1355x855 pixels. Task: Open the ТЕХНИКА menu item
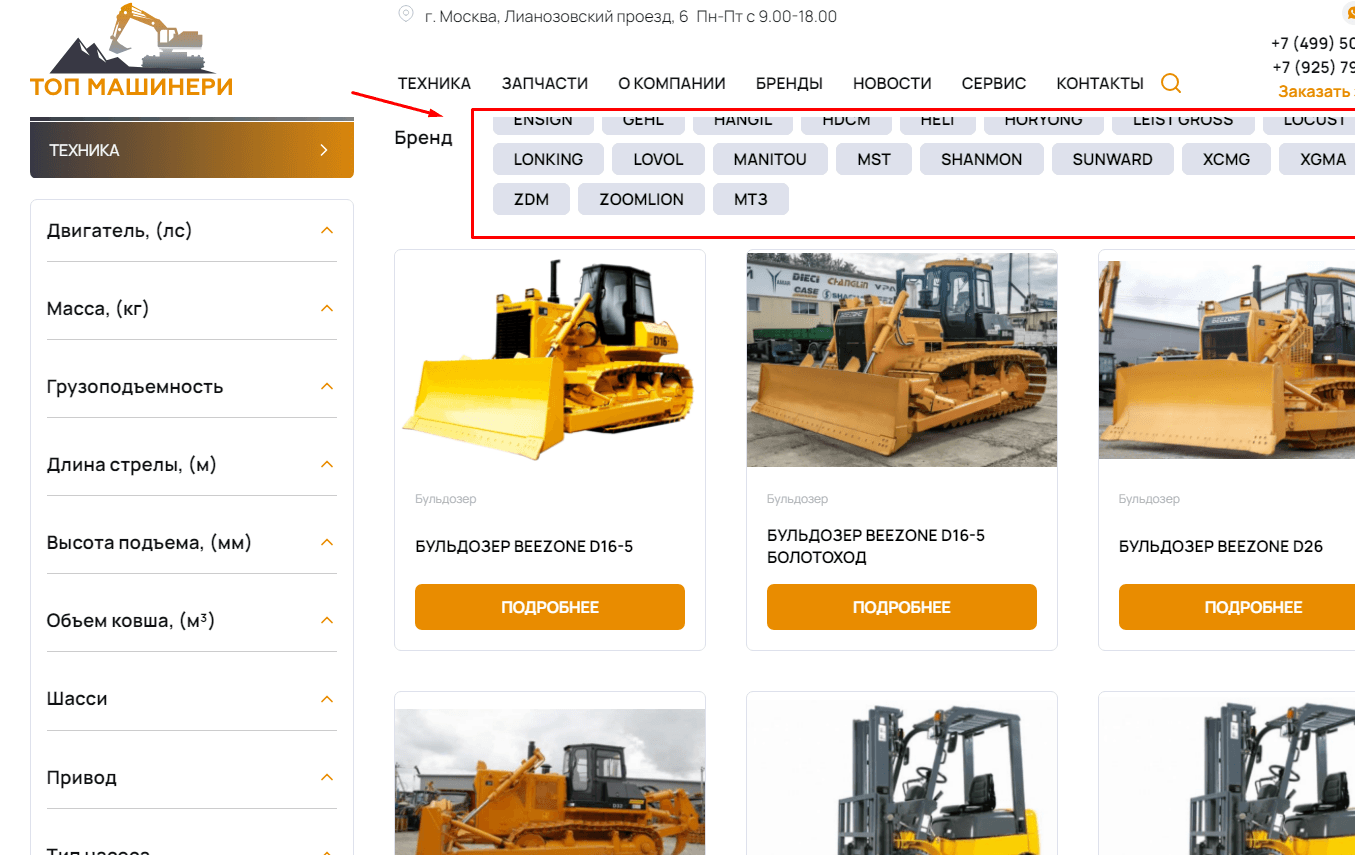(434, 84)
